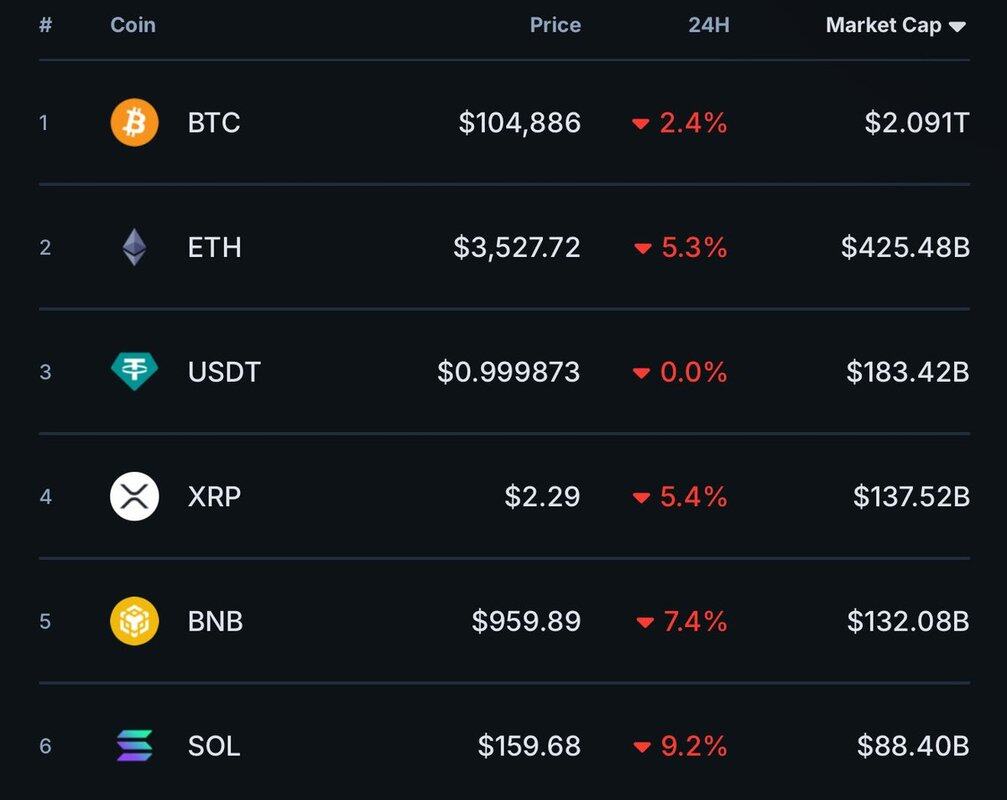Click the red down arrow beside BTC 2.4%
The image size is (1007, 800).
(x=641, y=124)
